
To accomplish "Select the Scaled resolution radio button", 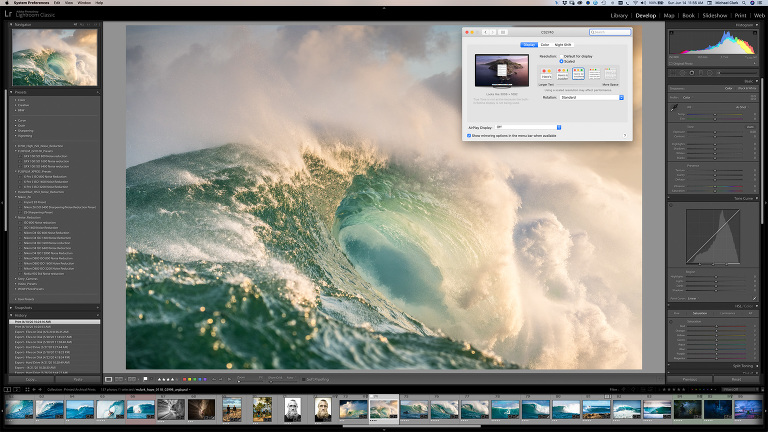I will tap(561, 61).
